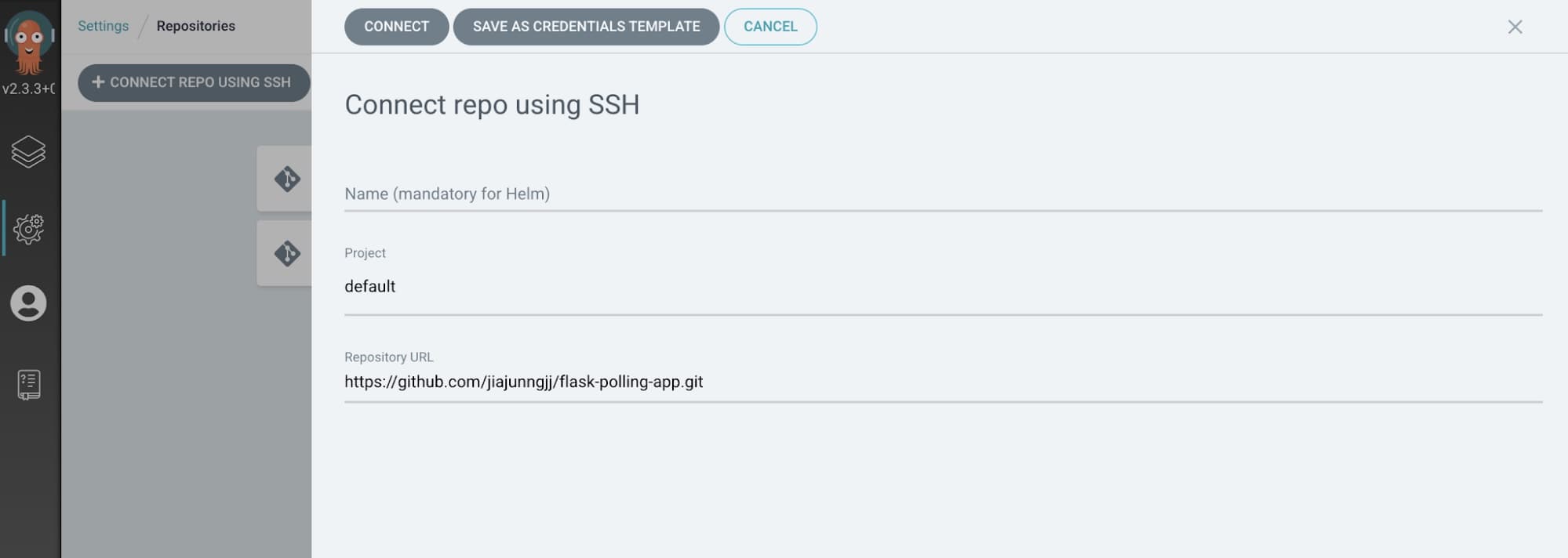Screen dimensions: 1568x558
Task: Click the CONNECT button
Action: click(396, 27)
